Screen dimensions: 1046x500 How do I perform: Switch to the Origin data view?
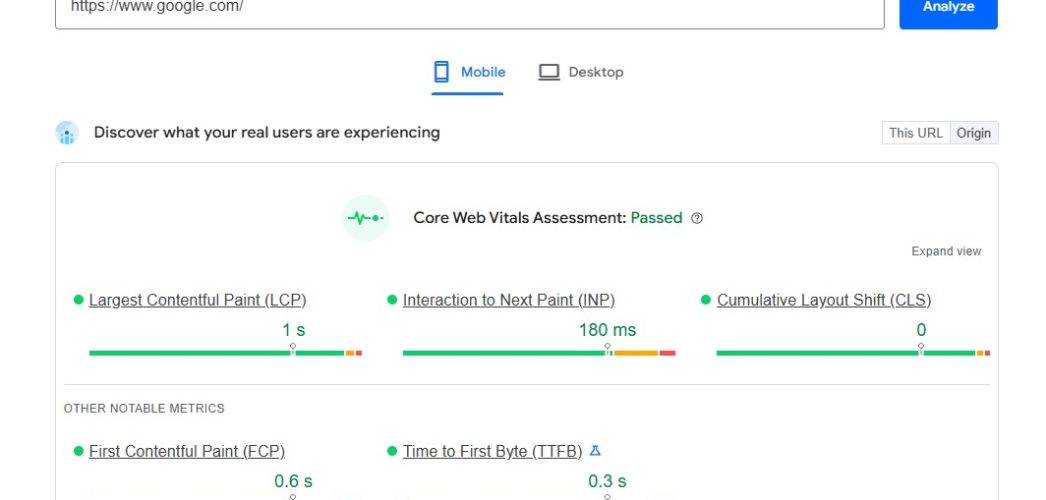[973, 133]
